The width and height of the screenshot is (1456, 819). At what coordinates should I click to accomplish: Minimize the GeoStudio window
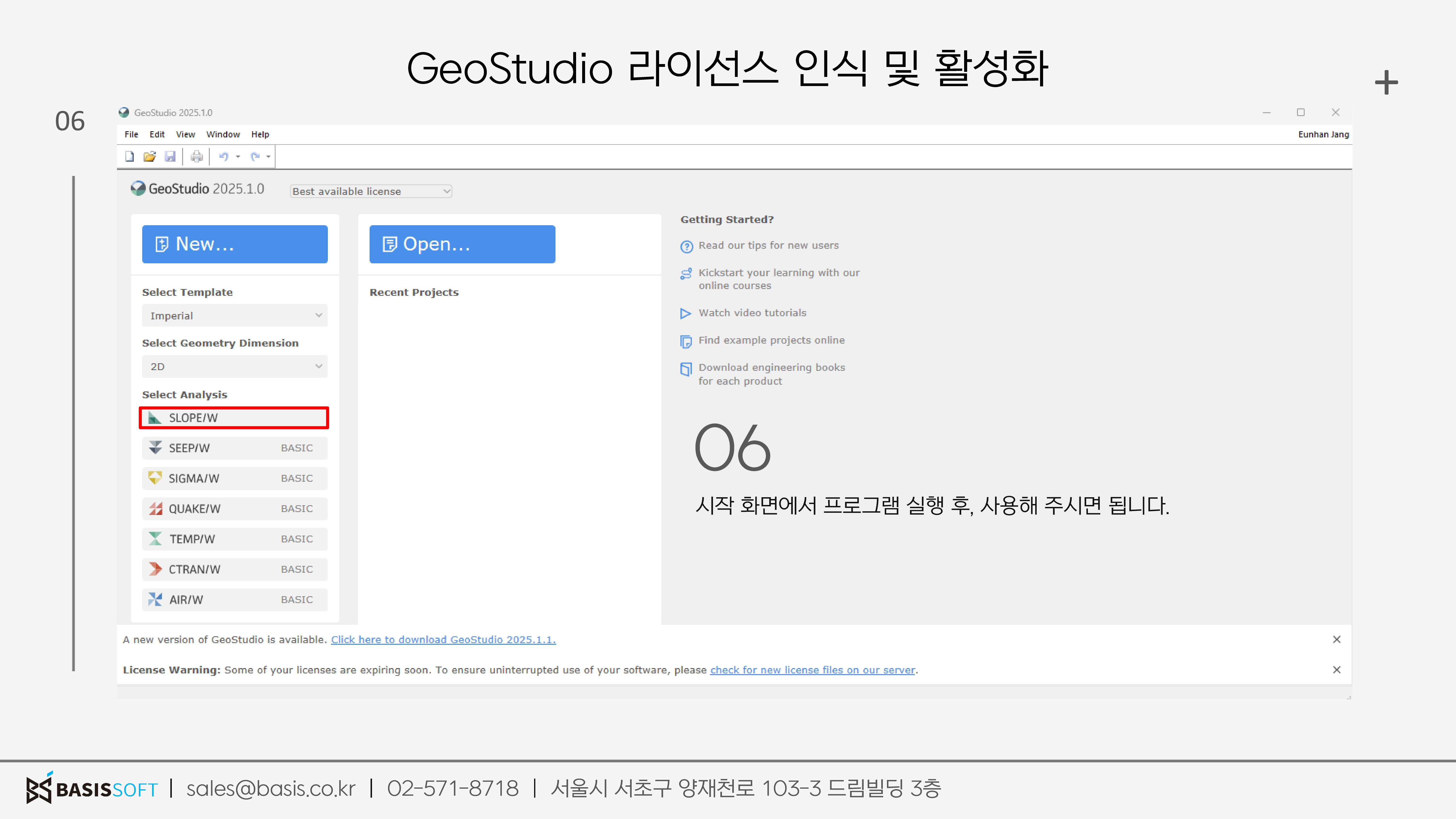(x=1267, y=113)
